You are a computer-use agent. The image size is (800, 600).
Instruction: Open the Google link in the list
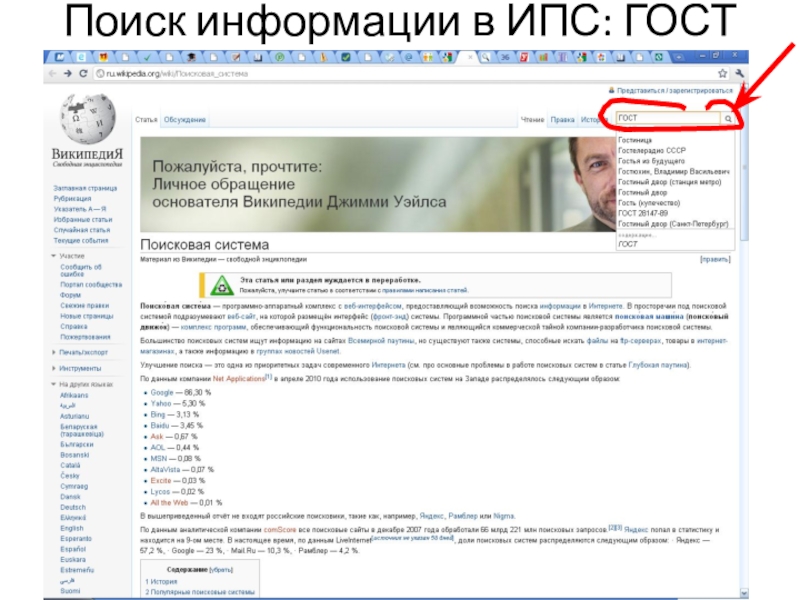coord(162,392)
